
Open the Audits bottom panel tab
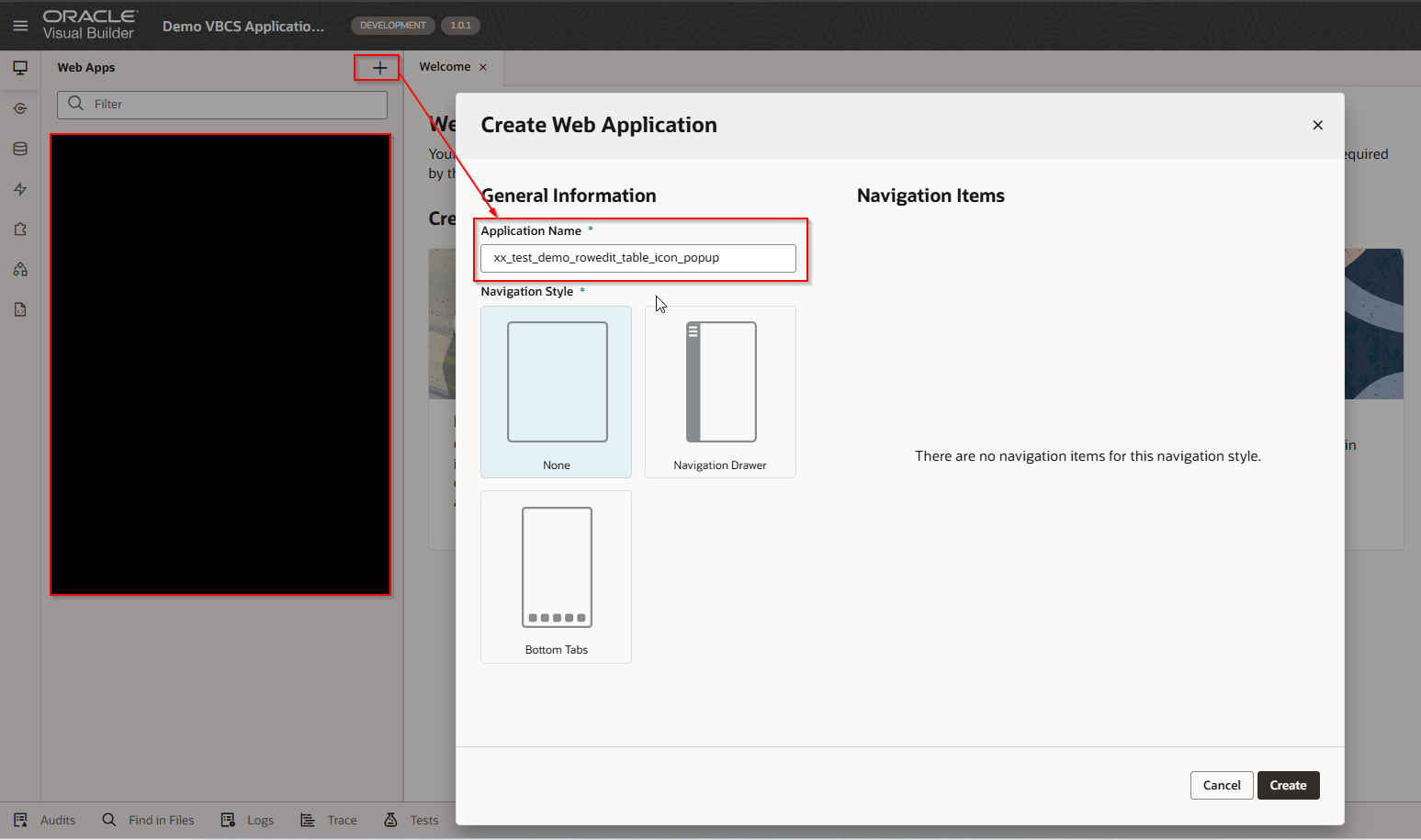point(45,820)
